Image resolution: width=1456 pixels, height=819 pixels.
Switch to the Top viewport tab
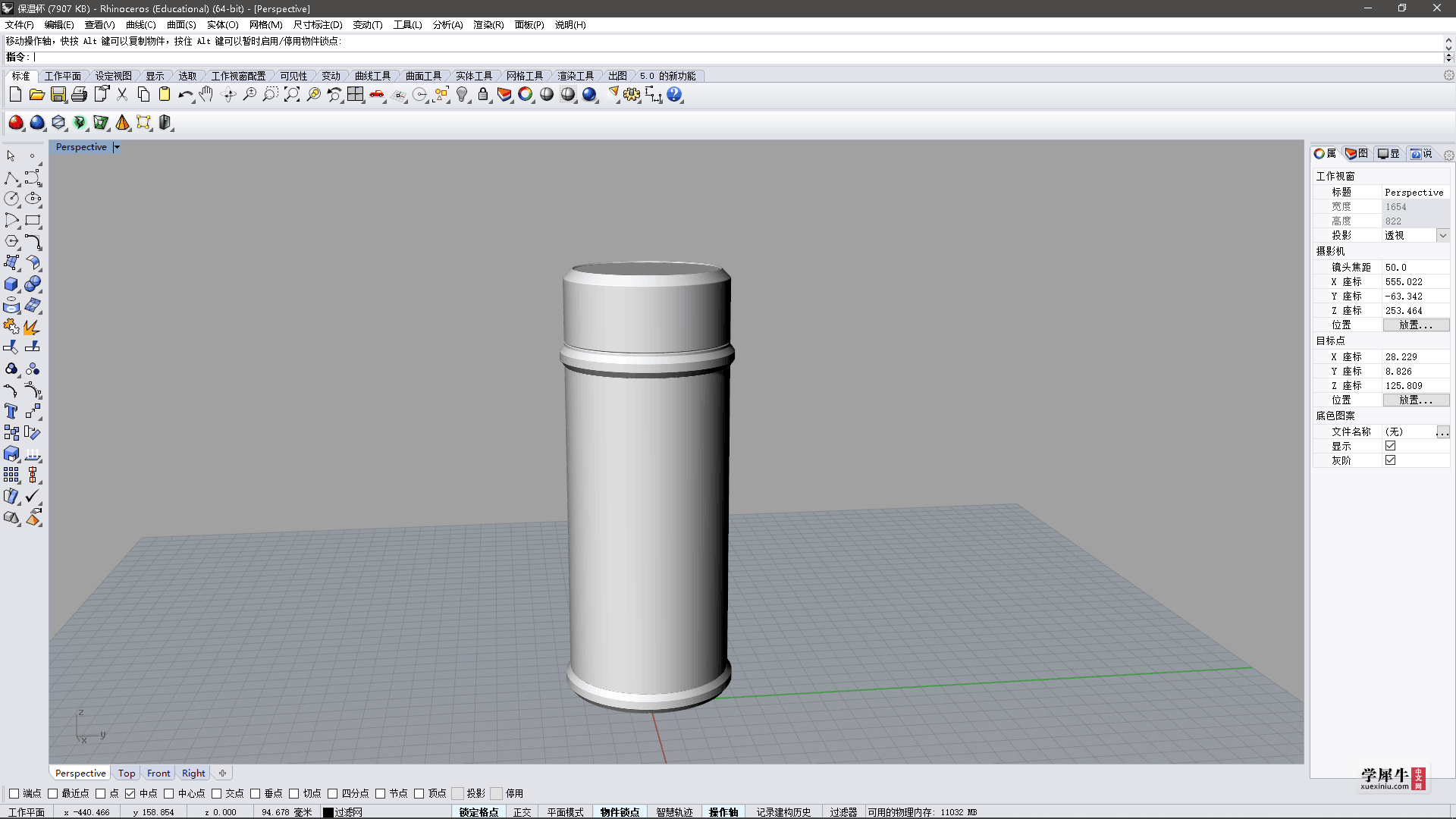tap(127, 773)
